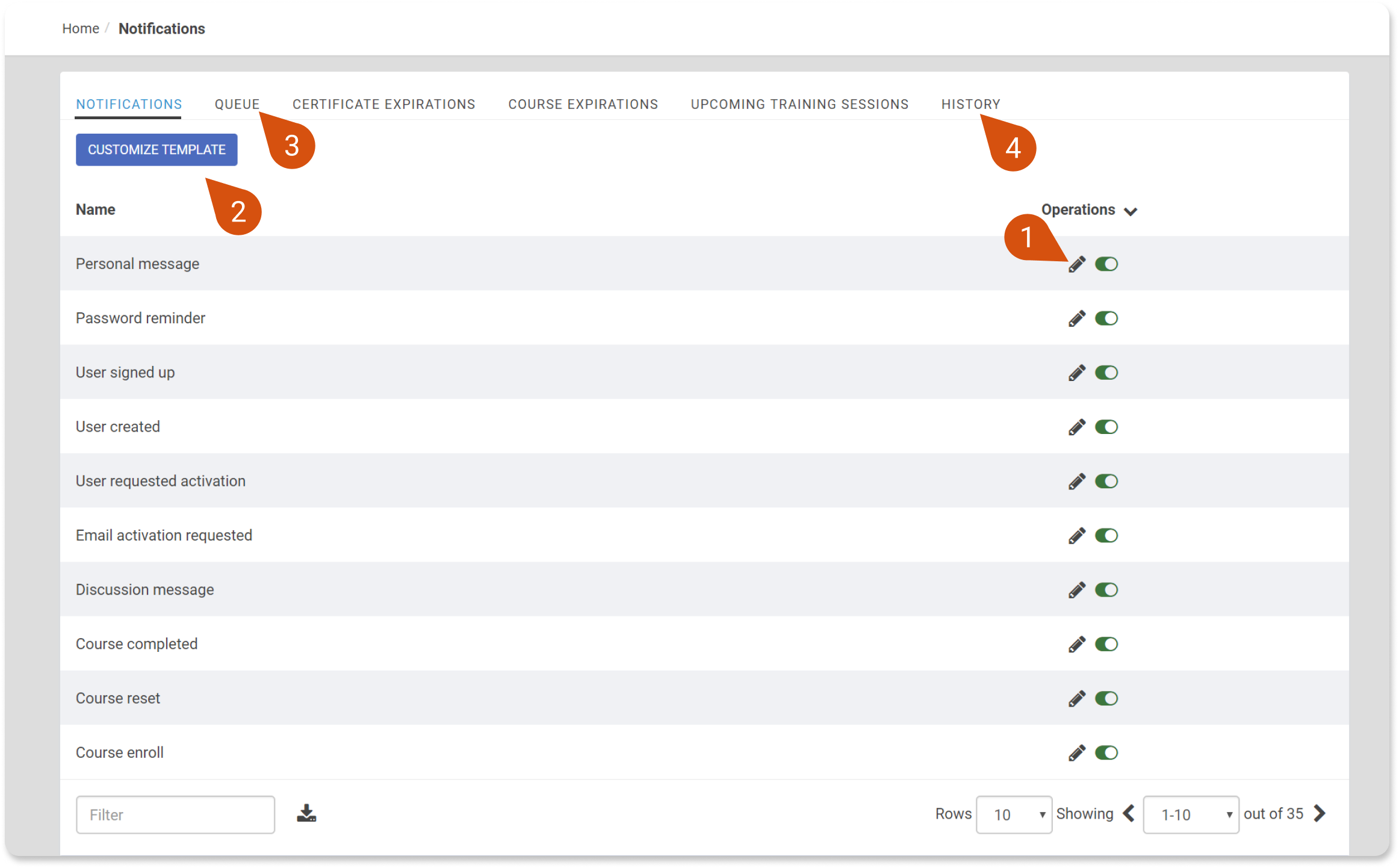Screen dimensions: 1399x868
Task: Select the Personal message row name
Action: (137, 264)
